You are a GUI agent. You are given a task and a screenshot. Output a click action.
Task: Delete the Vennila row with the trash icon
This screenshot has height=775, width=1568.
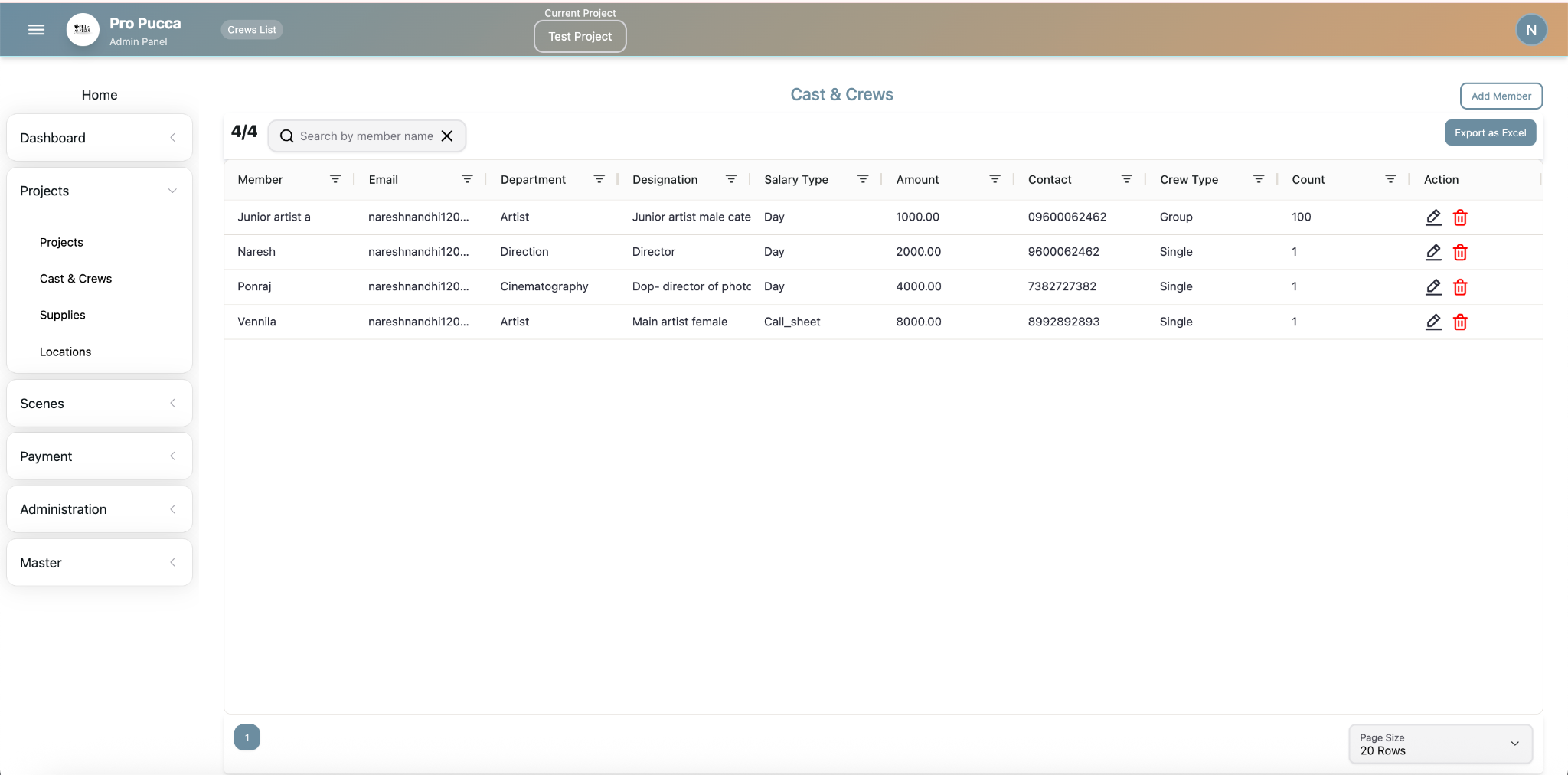pos(1460,322)
